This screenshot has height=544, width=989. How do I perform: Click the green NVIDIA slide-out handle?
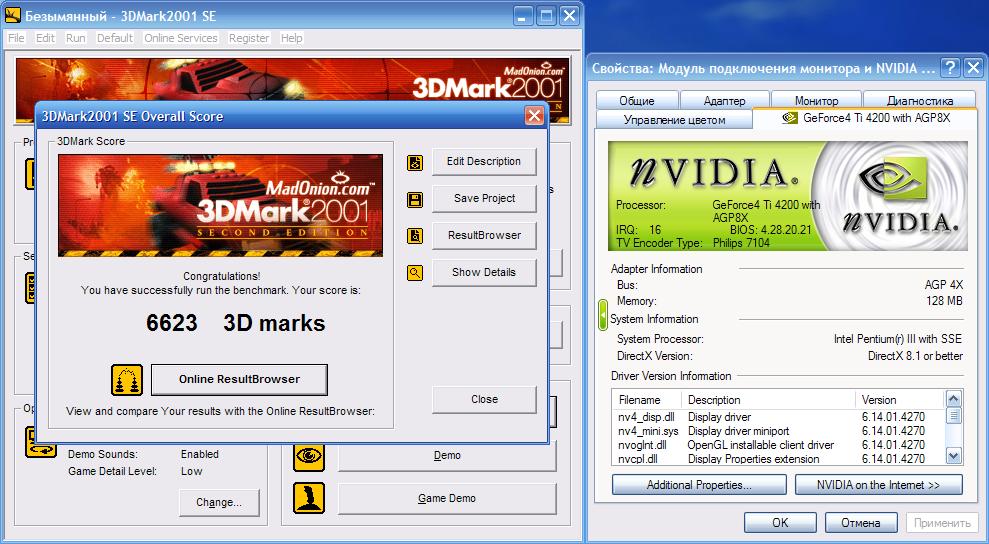pyautogui.click(x=602, y=315)
